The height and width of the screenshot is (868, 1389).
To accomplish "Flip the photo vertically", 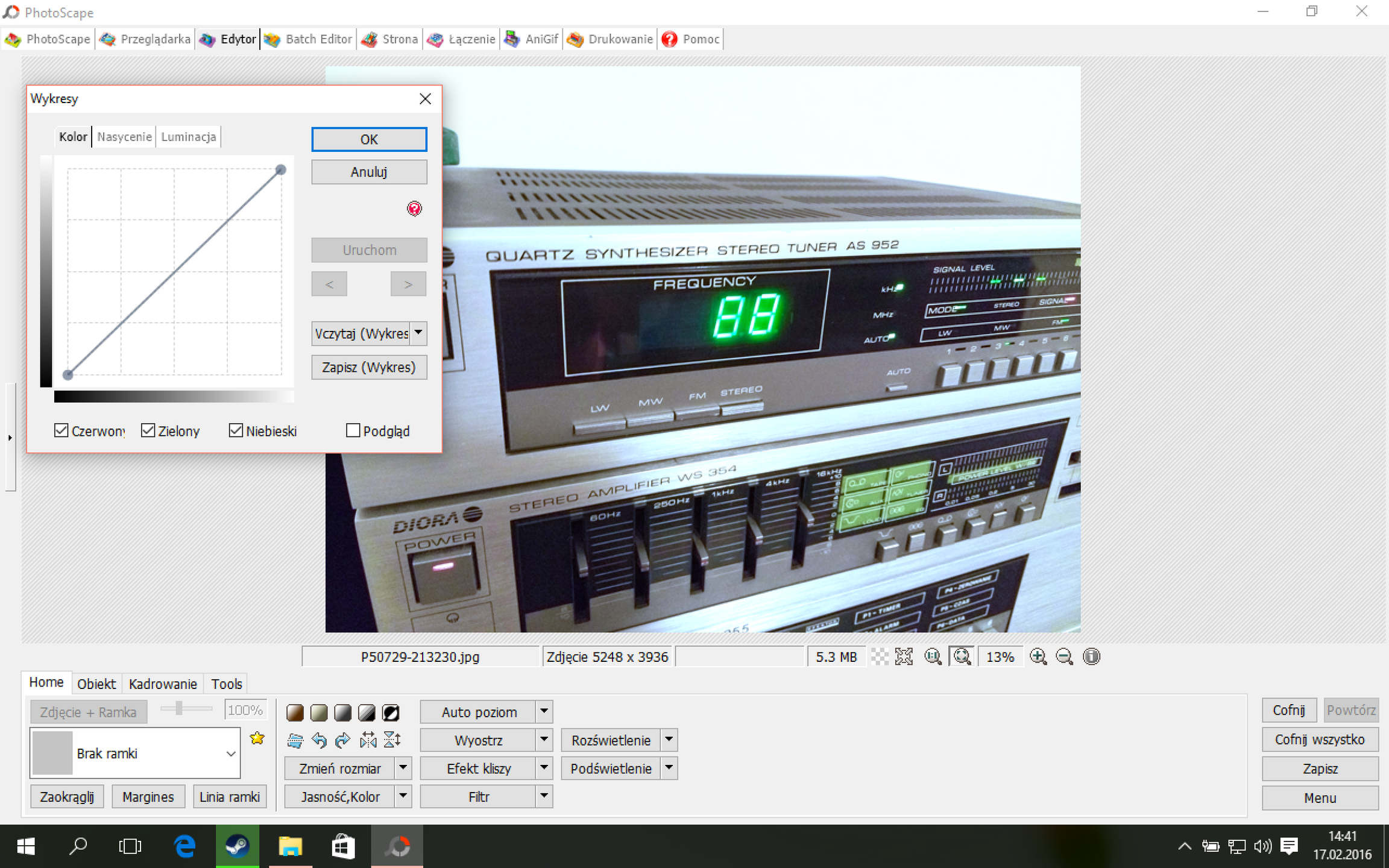I will (x=392, y=740).
